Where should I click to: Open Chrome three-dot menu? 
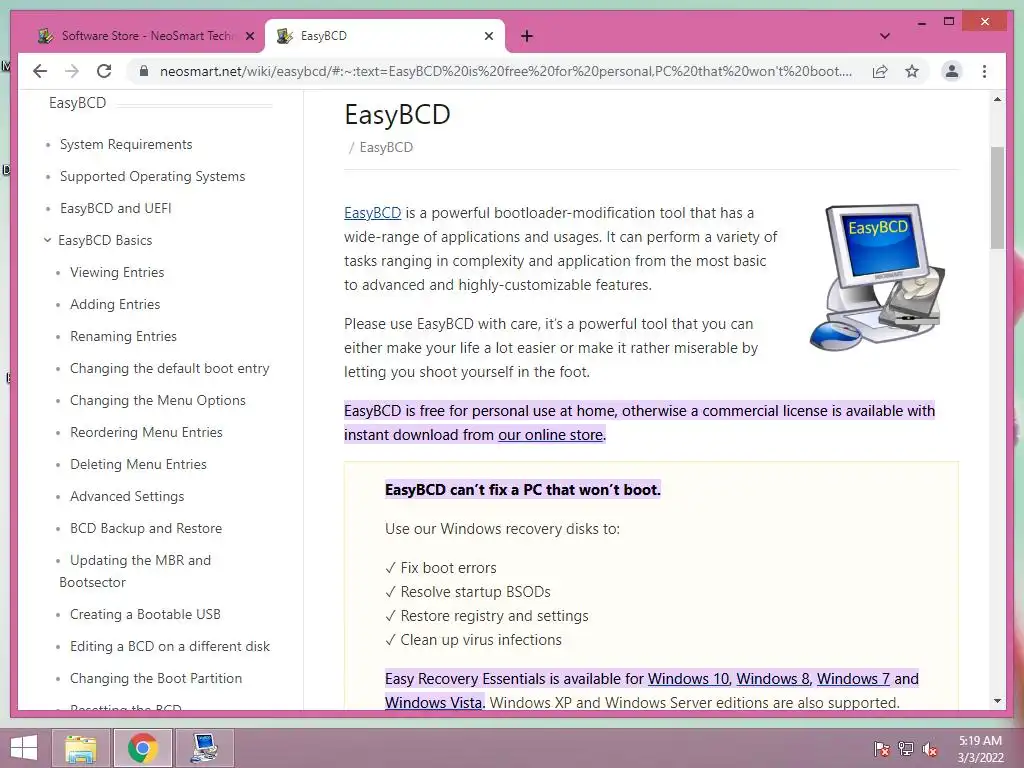coord(985,71)
